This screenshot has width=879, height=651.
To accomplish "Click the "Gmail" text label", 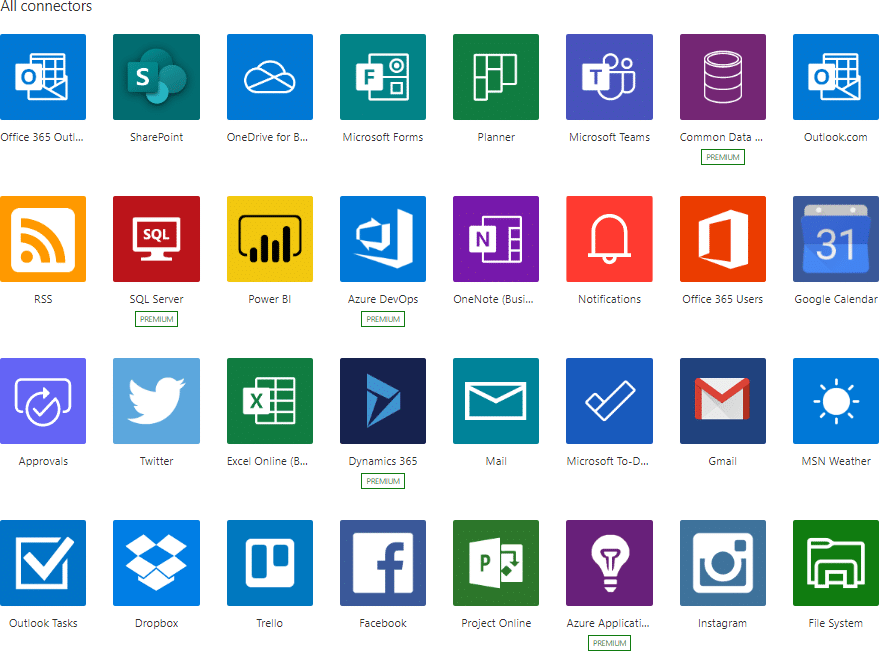I will click(723, 461).
